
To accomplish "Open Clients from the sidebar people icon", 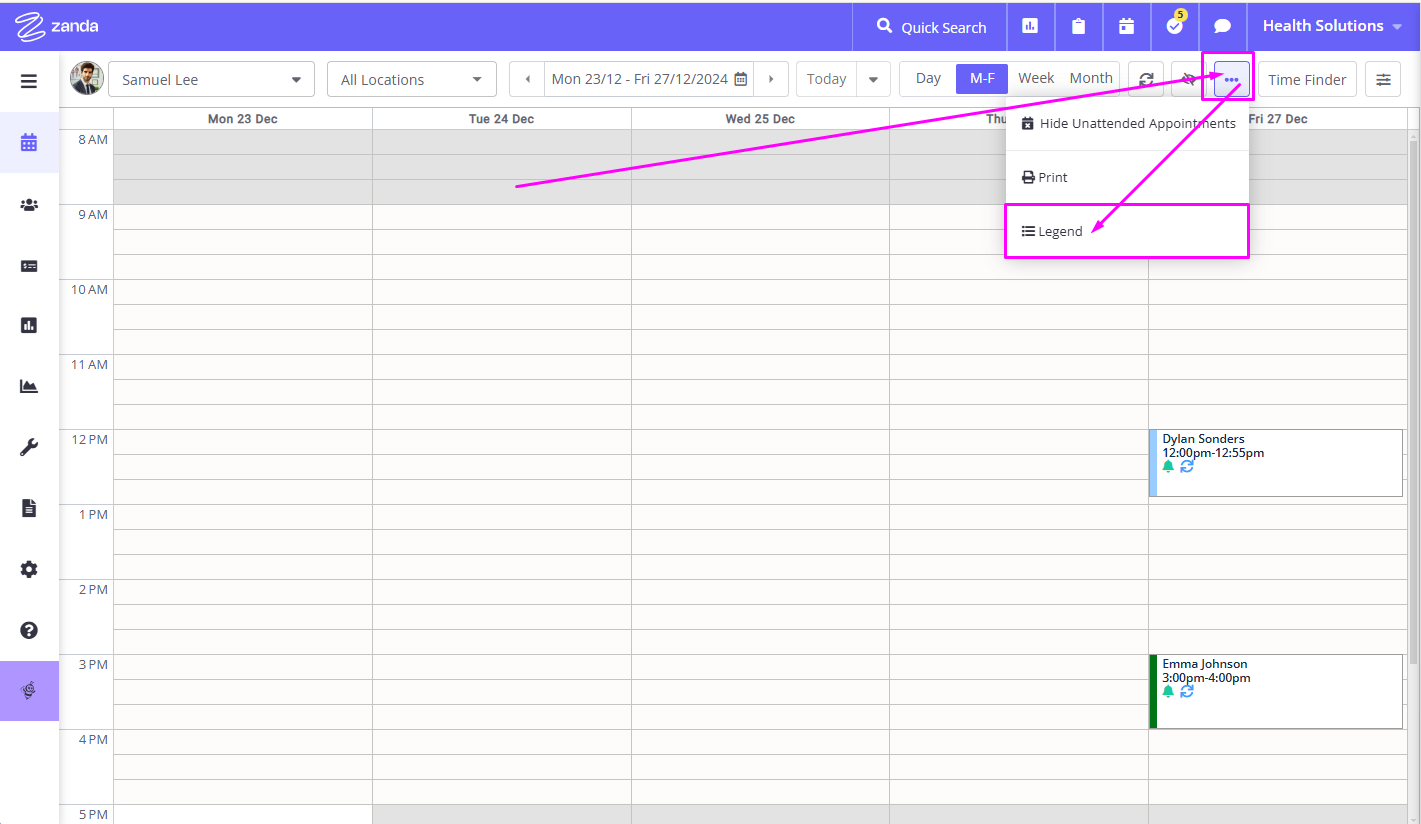I will pos(29,204).
